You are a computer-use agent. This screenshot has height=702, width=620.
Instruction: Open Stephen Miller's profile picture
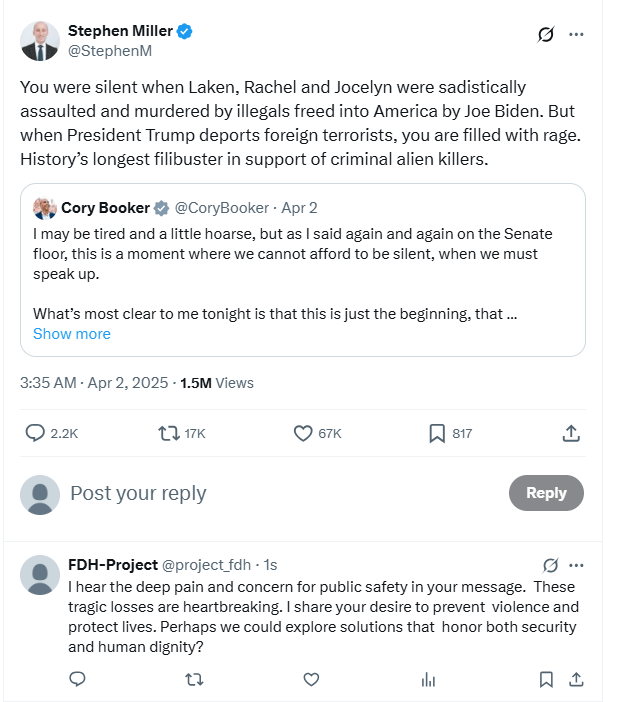40,41
